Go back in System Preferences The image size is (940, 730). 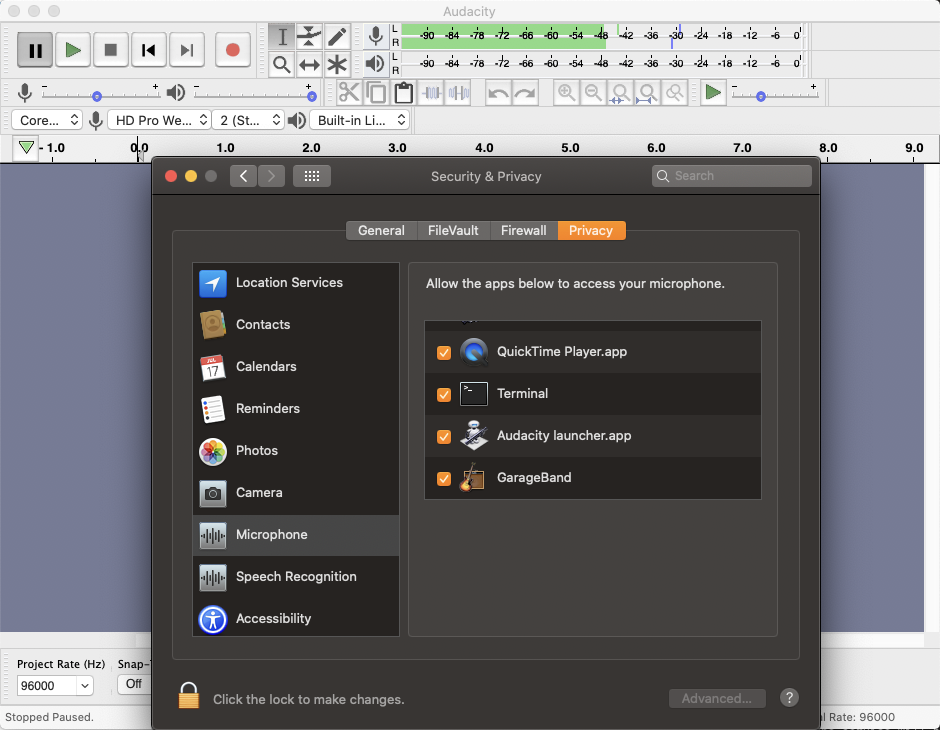tap(243, 176)
